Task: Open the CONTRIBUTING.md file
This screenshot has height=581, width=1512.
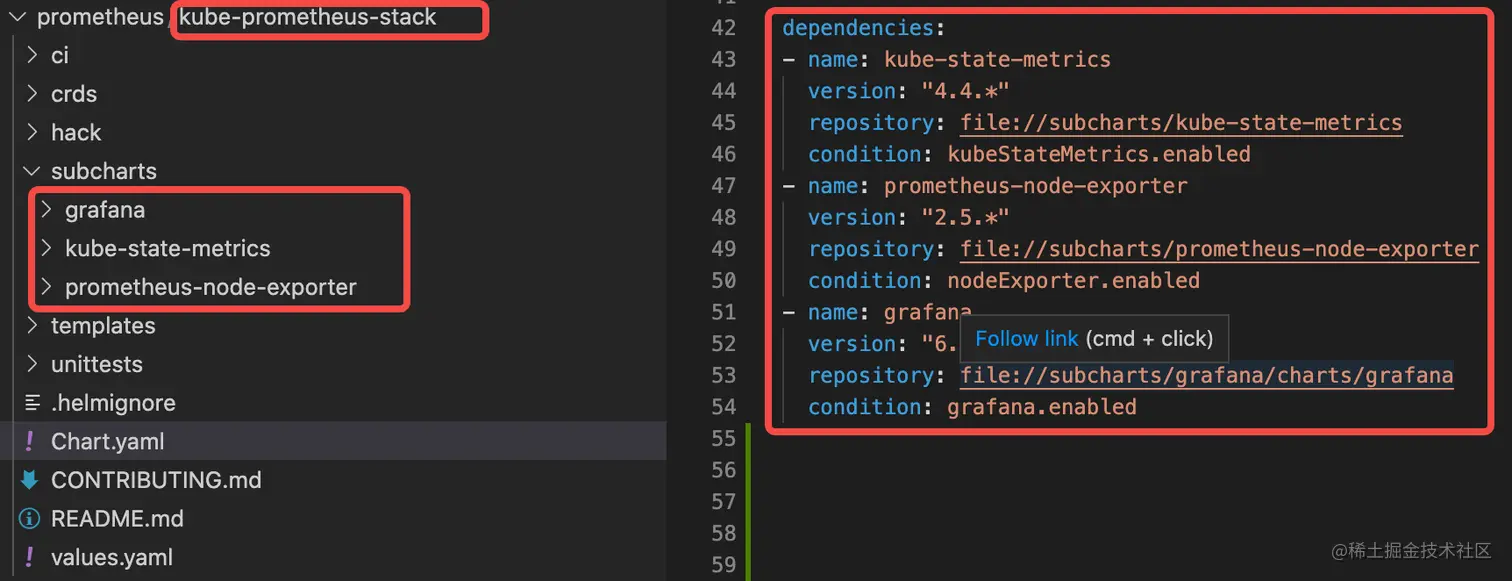Action: point(156,480)
